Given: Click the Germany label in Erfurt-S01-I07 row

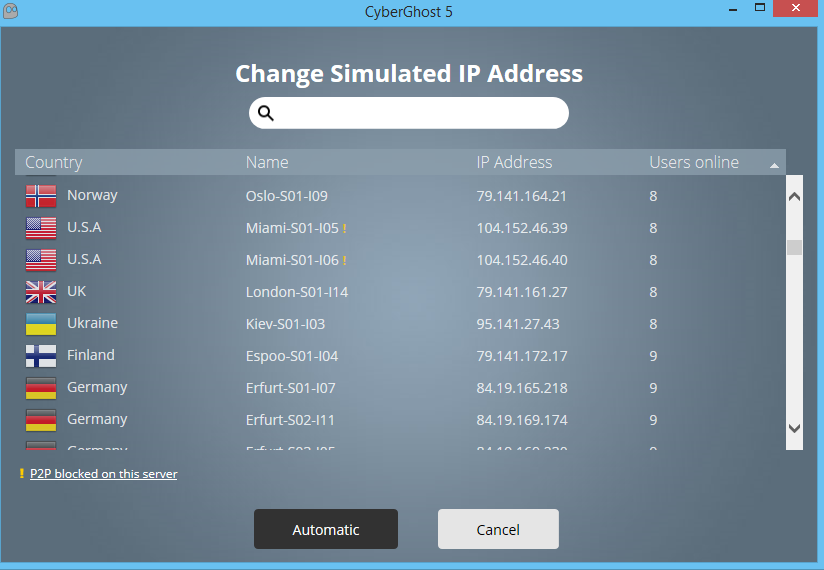Looking at the screenshot, I should pyautogui.click(x=97, y=388).
